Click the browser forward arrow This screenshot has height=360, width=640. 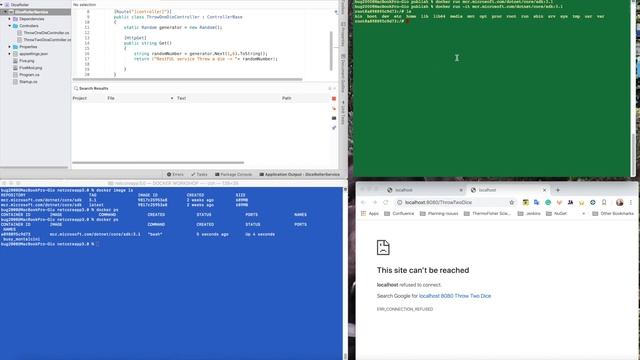(x=375, y=202)
